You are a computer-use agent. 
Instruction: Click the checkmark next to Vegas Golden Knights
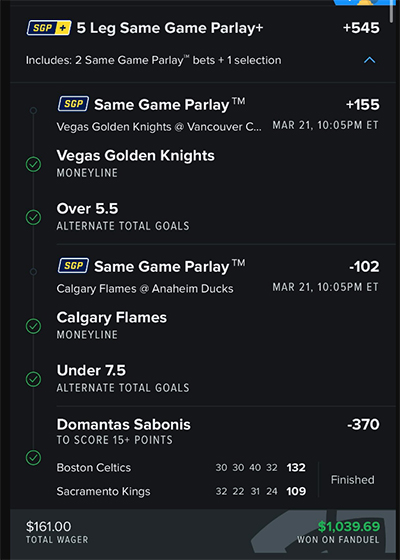33,164
